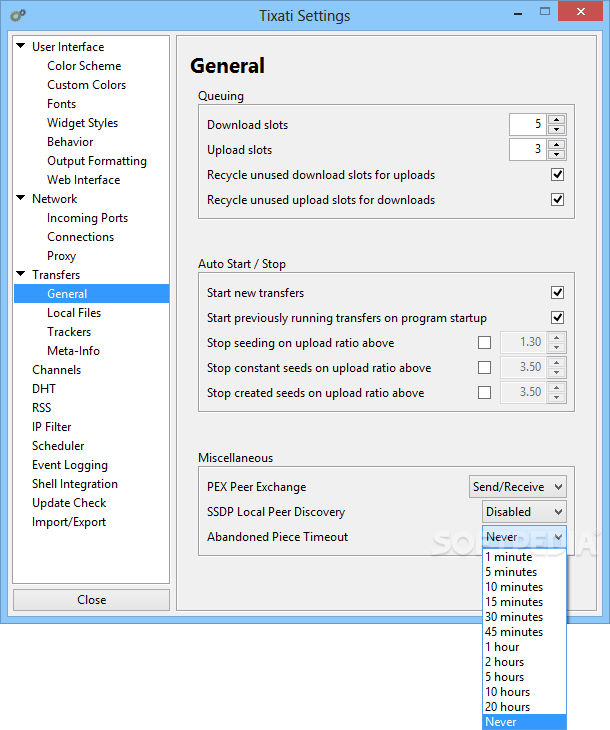The width and height of the screenshot is (610, 730).
Task: Enable Stop constant seeds on upload ratio
Action: (484, 368)
